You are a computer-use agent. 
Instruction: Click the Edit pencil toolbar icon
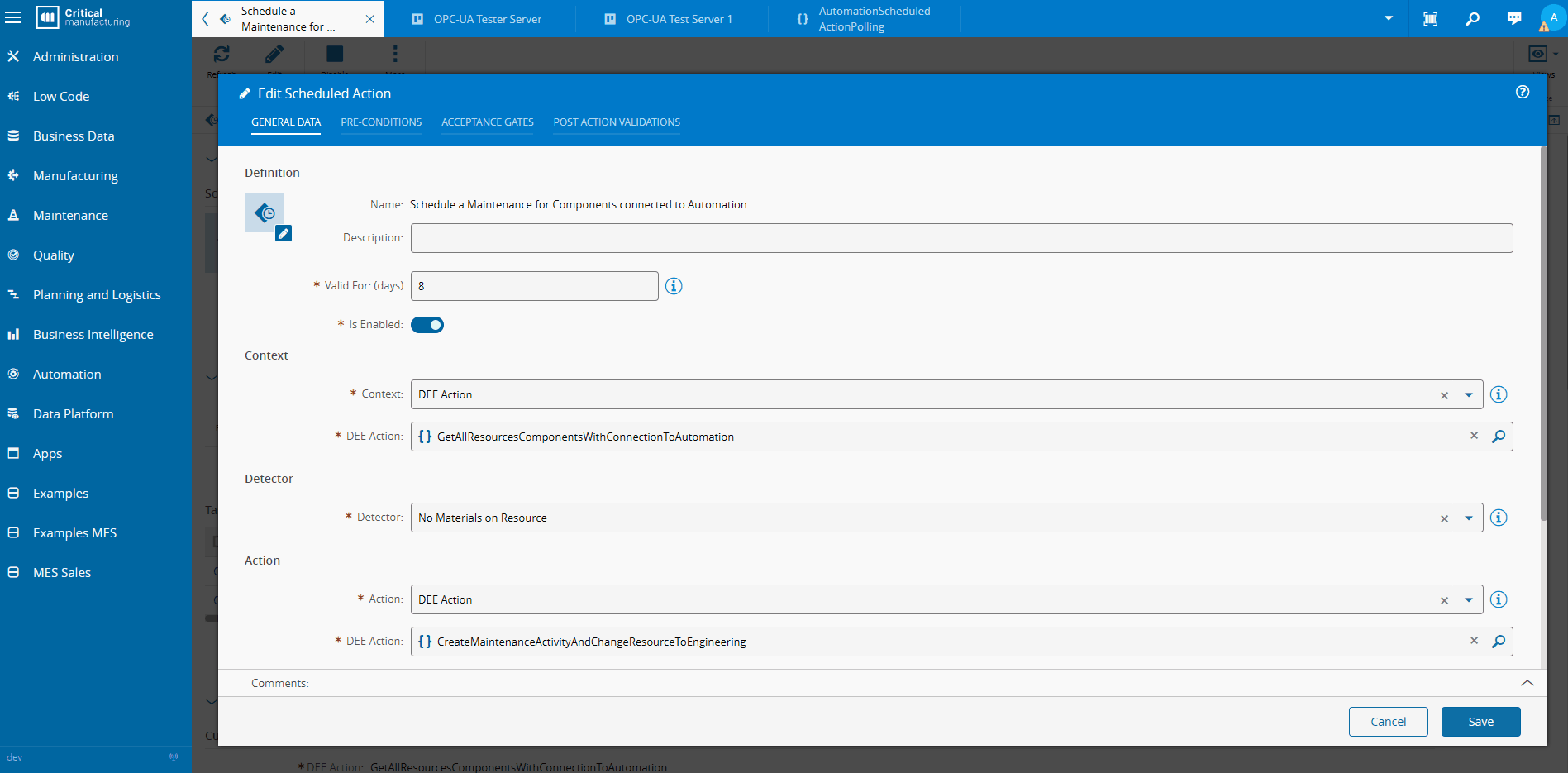point(274,55)
